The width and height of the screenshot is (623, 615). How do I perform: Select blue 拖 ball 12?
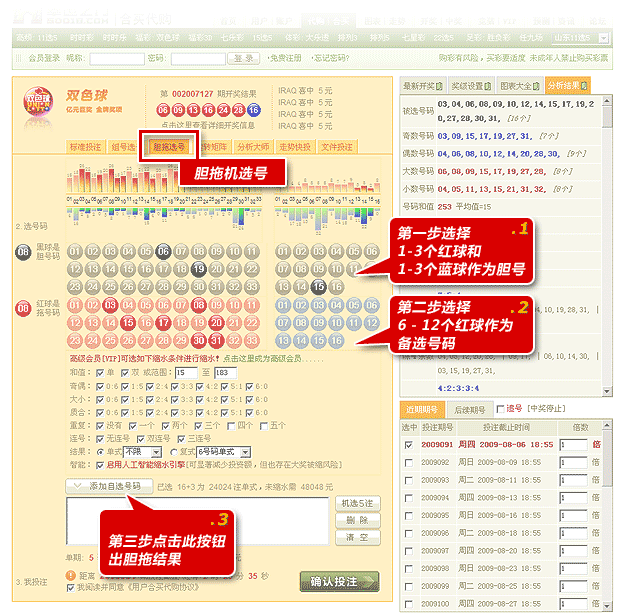(x=371, y=323)
